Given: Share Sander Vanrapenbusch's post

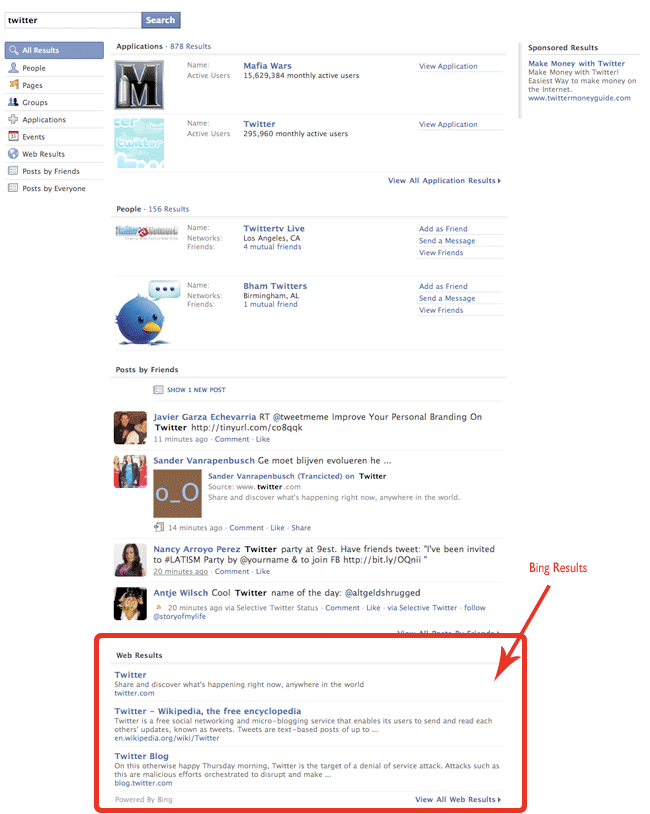Looking at the screenshot, I should 301,528.
